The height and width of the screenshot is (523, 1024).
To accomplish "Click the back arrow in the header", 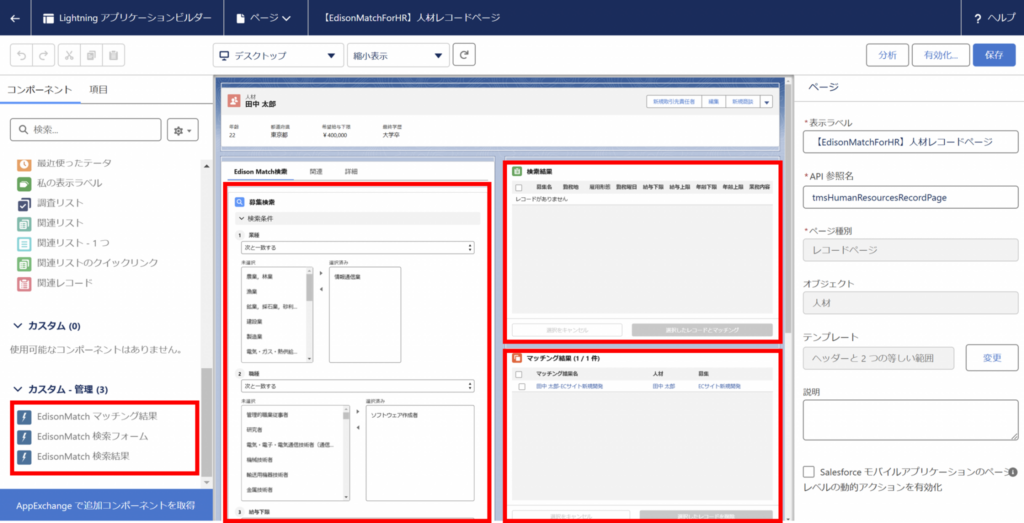I will click(x=14, y=18).
